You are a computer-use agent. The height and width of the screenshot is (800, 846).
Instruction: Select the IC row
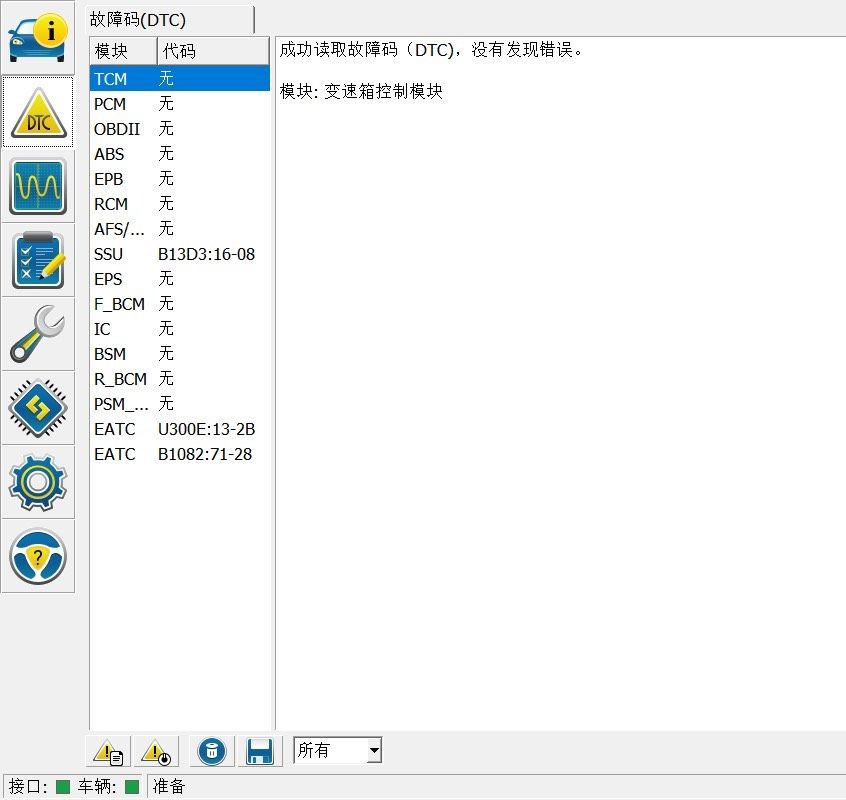pyautogui.click(x=180, y=329)
